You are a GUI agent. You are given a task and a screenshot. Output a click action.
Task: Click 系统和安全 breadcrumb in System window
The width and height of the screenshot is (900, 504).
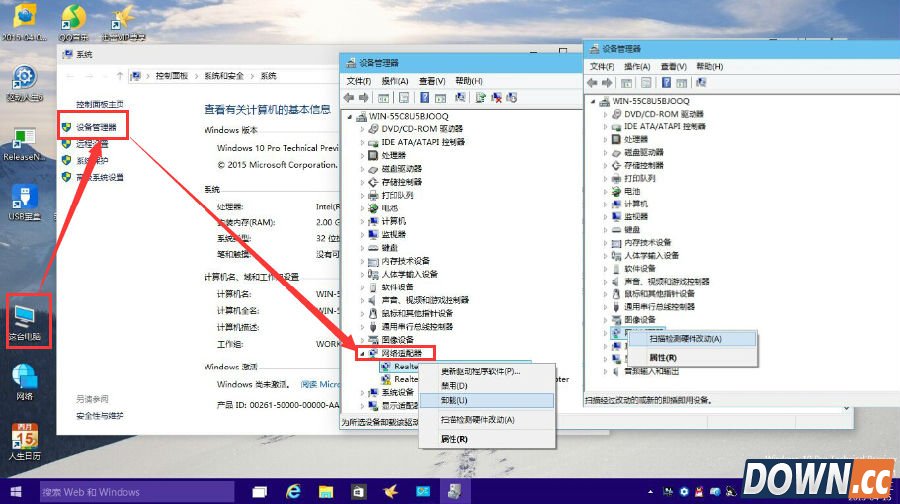pyautogui.click(x=224, y=76)
